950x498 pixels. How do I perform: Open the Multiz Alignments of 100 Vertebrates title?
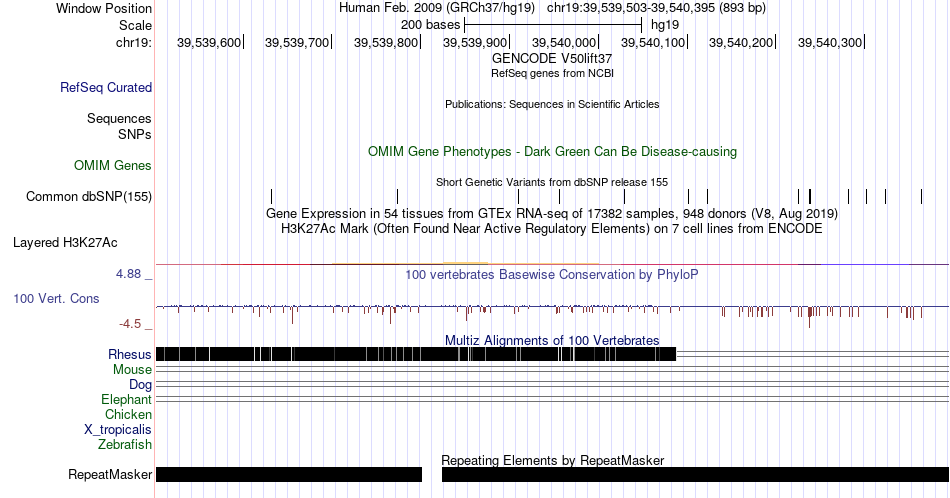[552, 340]
